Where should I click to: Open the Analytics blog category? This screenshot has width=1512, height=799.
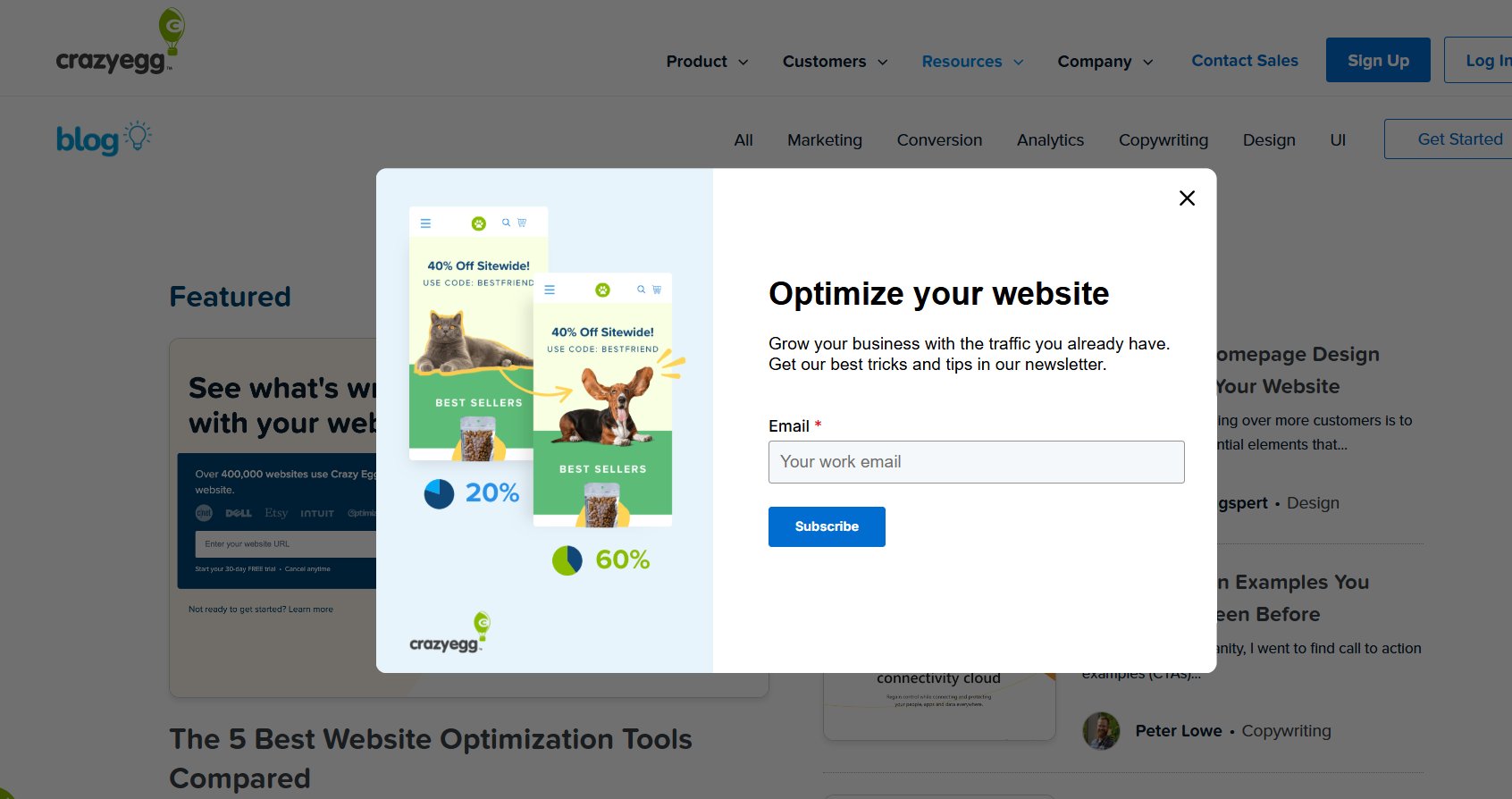tap(1050, 140)
